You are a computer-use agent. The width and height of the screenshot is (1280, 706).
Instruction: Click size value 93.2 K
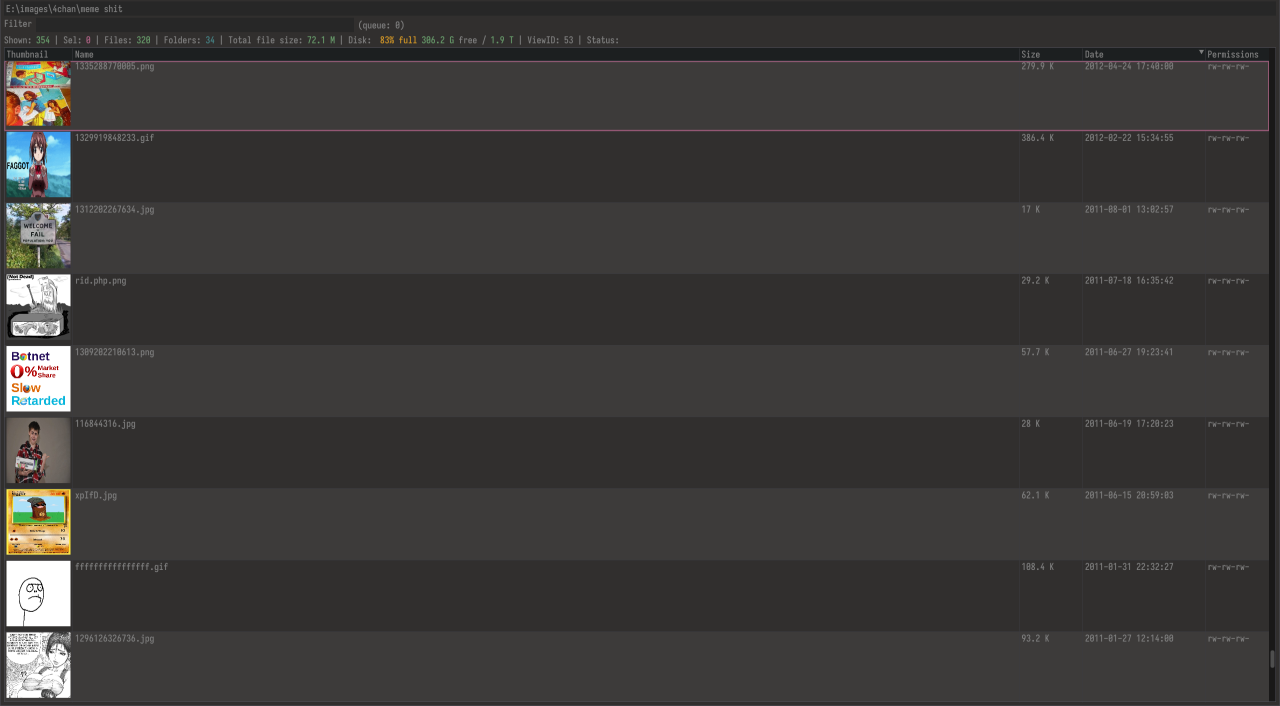point(1036,638)
